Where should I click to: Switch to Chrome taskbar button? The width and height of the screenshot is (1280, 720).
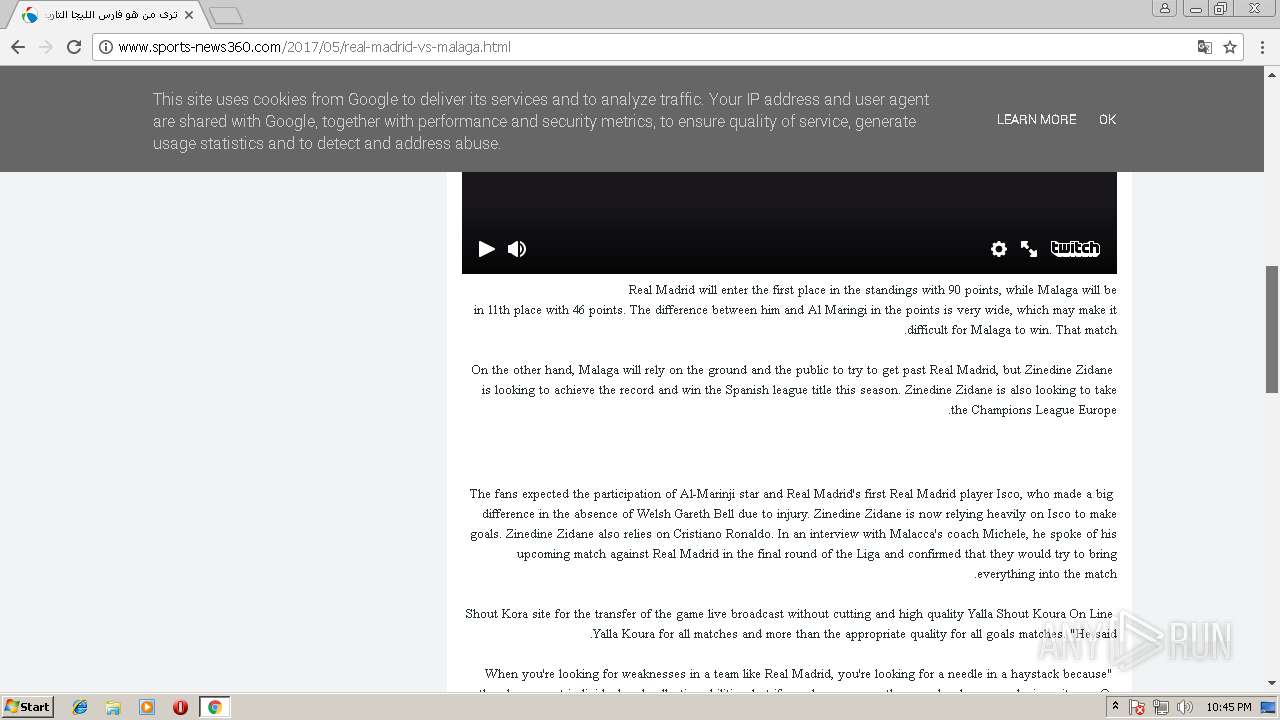coord(214,707)
